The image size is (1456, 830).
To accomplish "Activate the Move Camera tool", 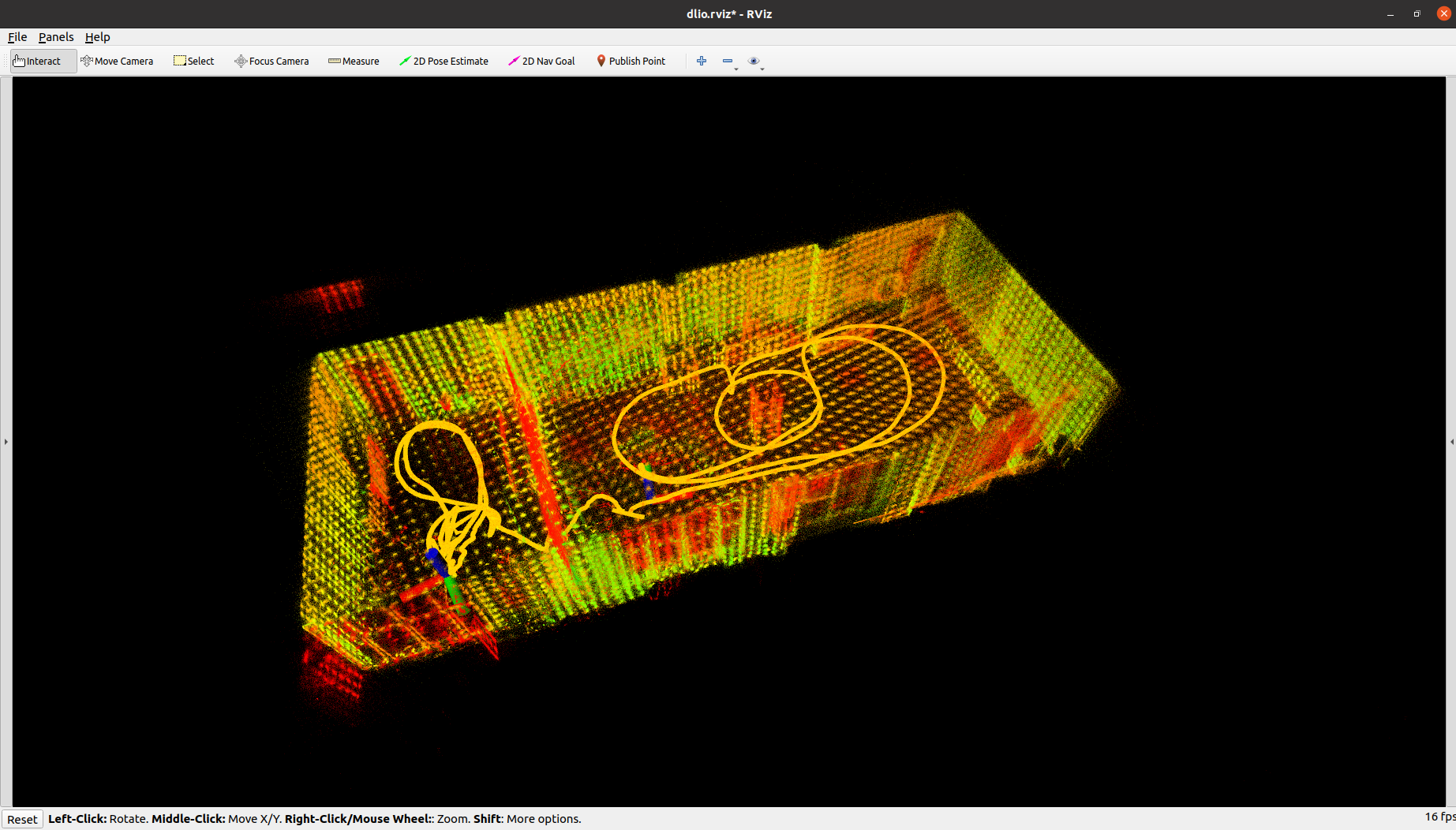I will click(117, 61).
